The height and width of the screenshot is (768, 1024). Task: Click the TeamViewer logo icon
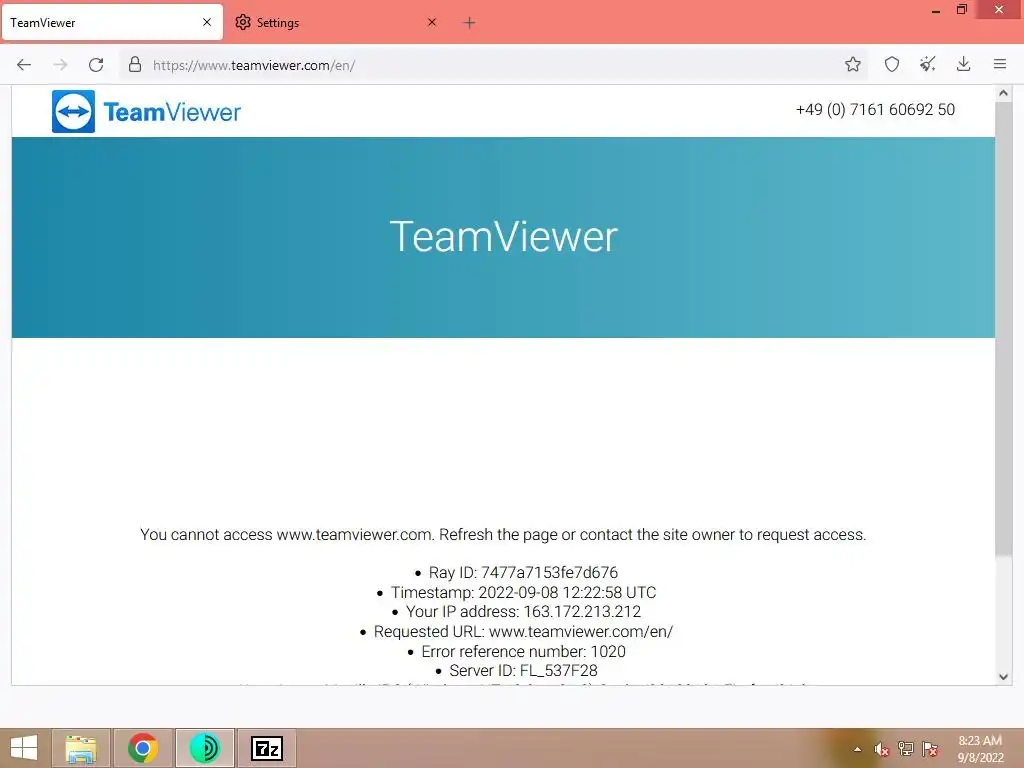(x=73, y=112)
